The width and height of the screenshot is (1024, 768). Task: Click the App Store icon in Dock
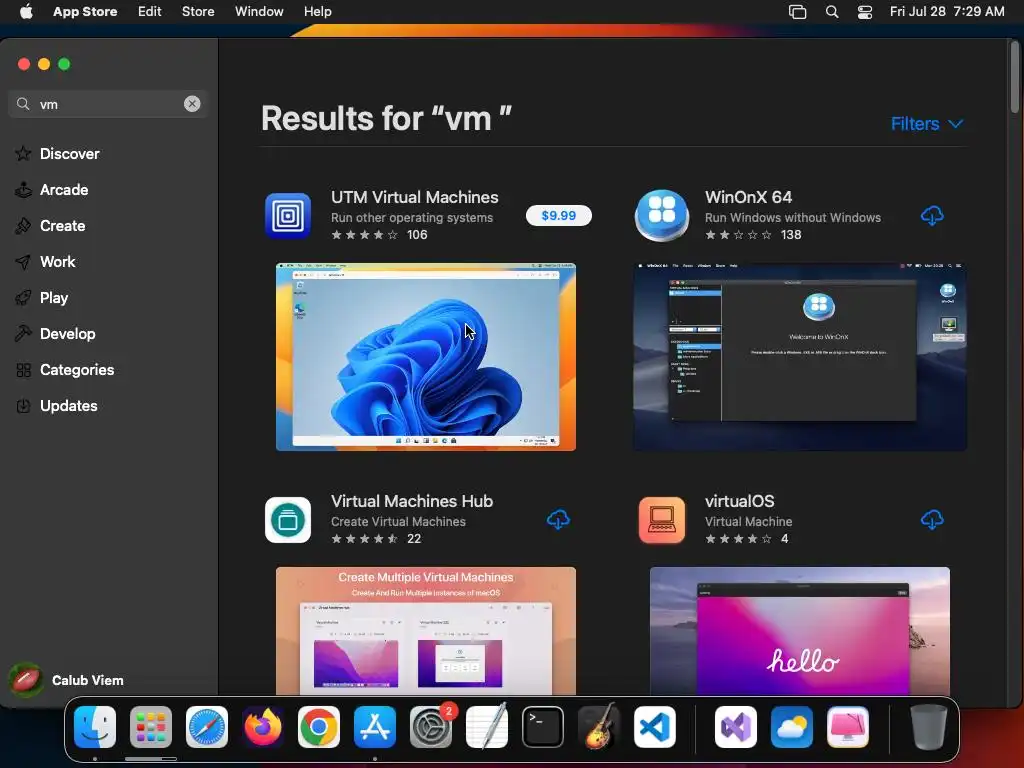click(375, 727)
